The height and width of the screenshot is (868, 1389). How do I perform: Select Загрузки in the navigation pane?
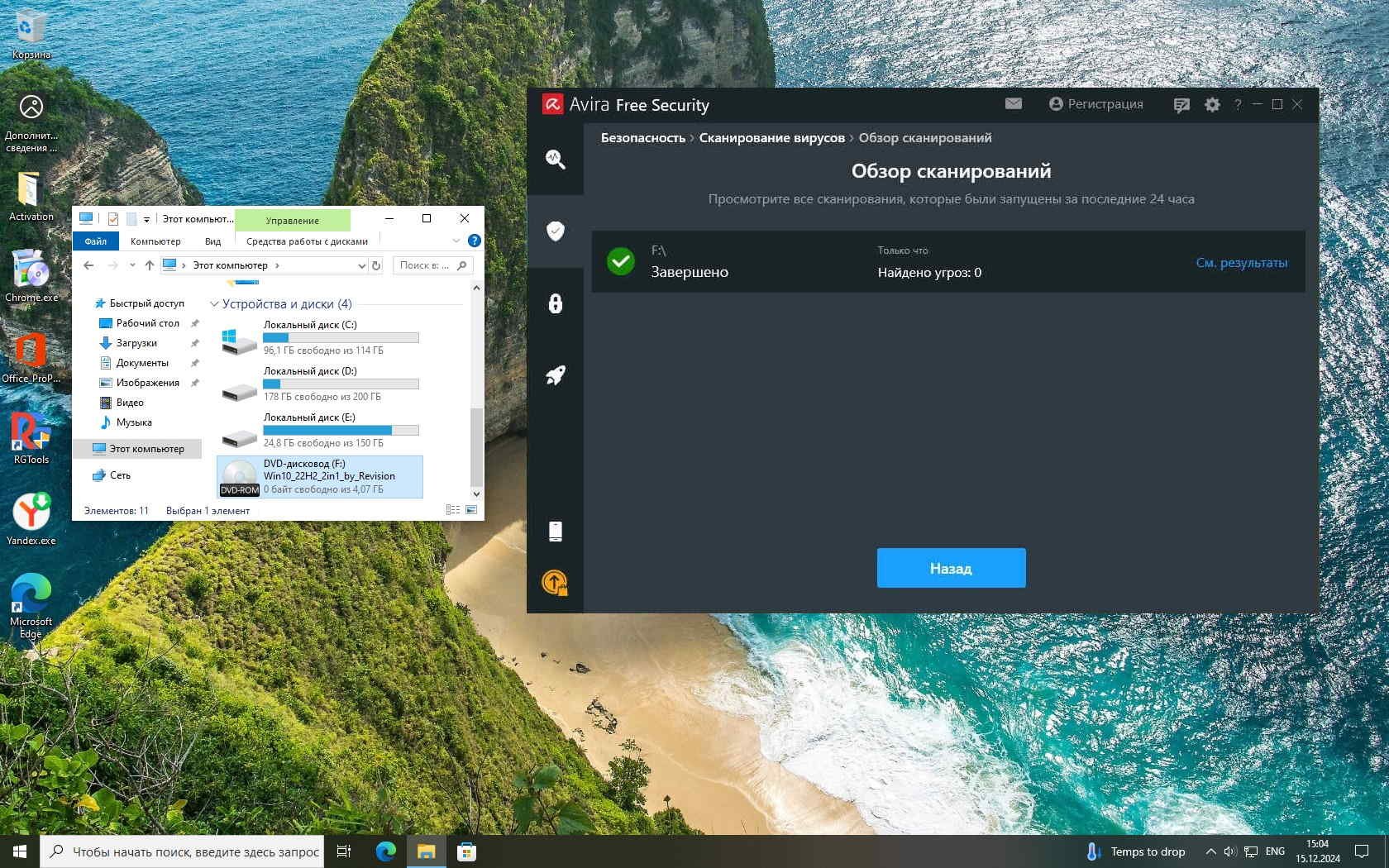pyautogui.click(x=136, y=343)
